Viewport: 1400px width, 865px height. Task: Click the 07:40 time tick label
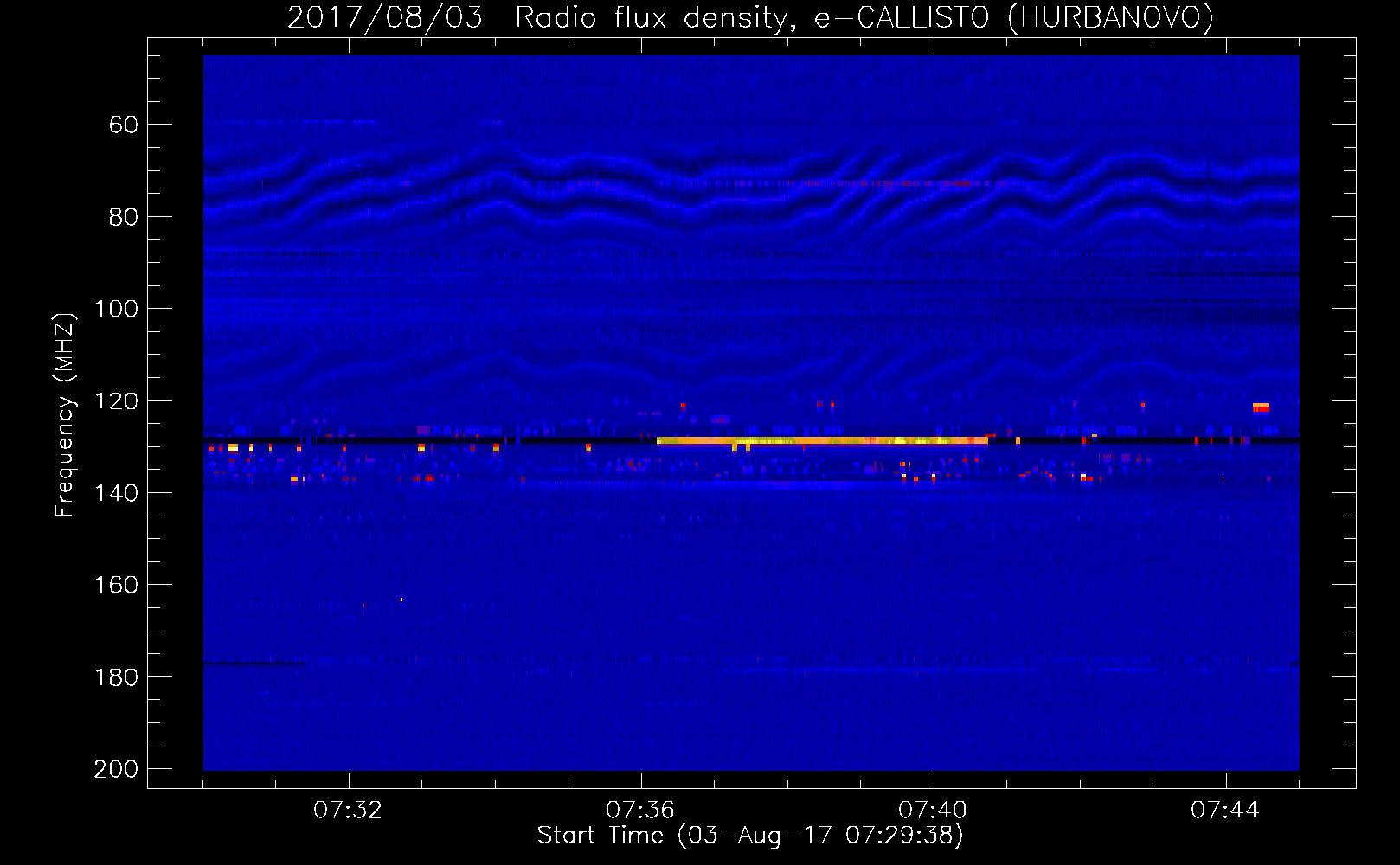[x=933, y=811]
